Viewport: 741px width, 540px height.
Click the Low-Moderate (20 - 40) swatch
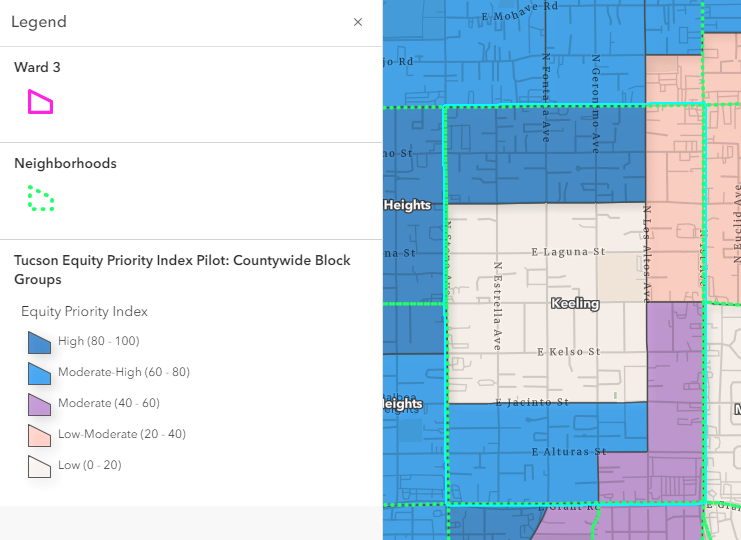40,435
